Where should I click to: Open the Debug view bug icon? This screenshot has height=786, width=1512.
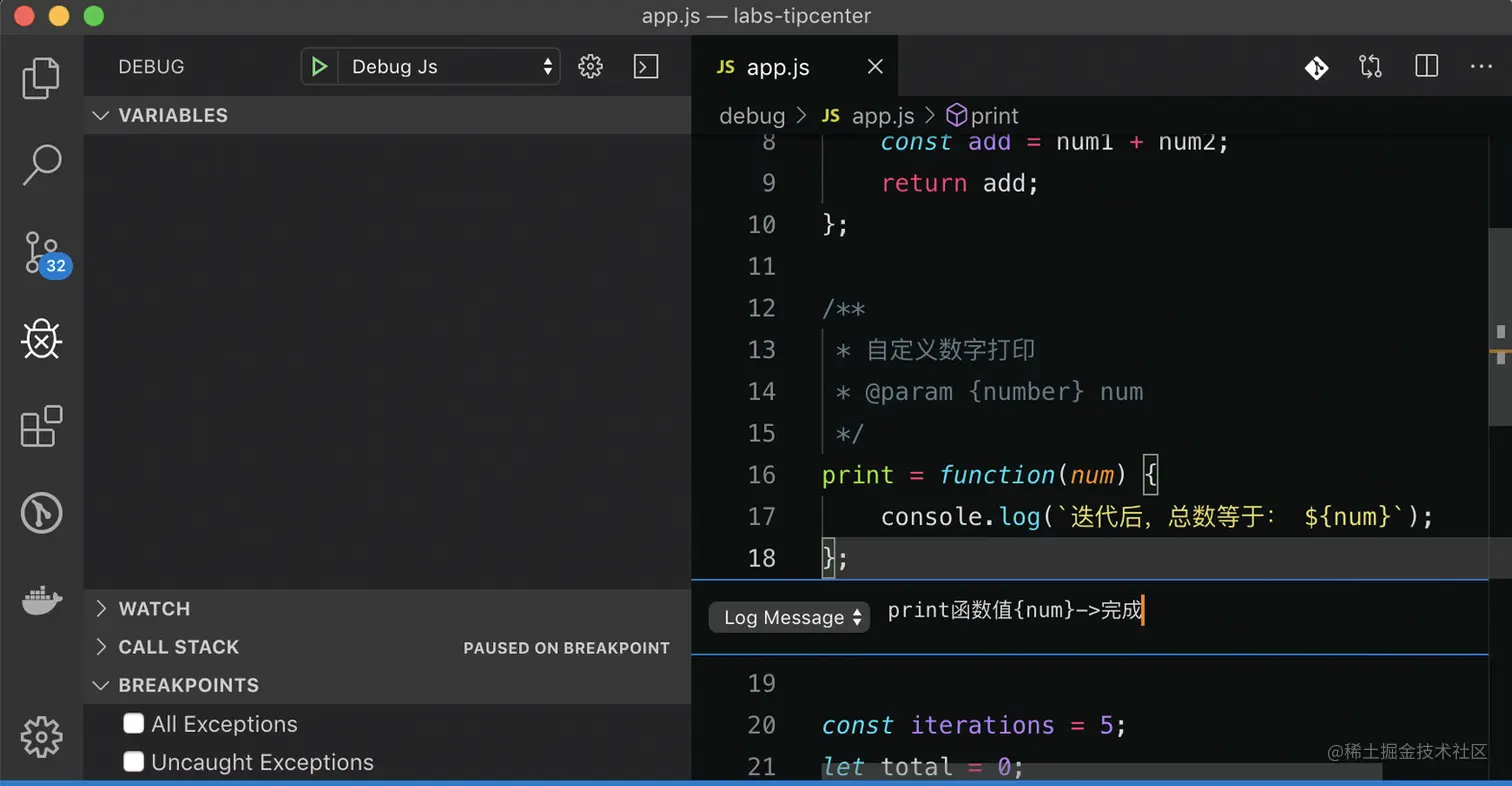point(41,341)
